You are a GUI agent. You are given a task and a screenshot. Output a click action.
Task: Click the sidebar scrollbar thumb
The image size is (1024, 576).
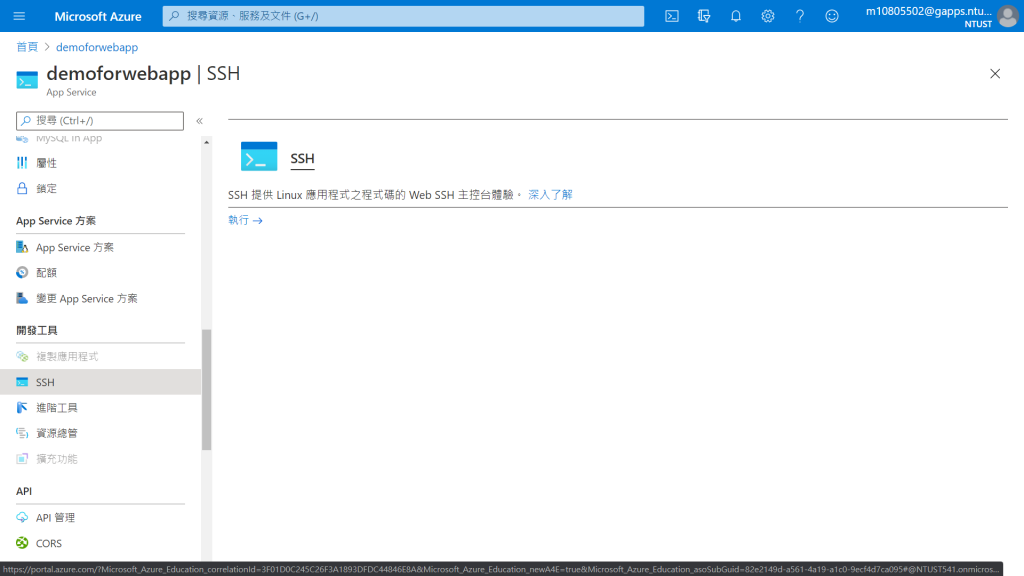[206, 390]
